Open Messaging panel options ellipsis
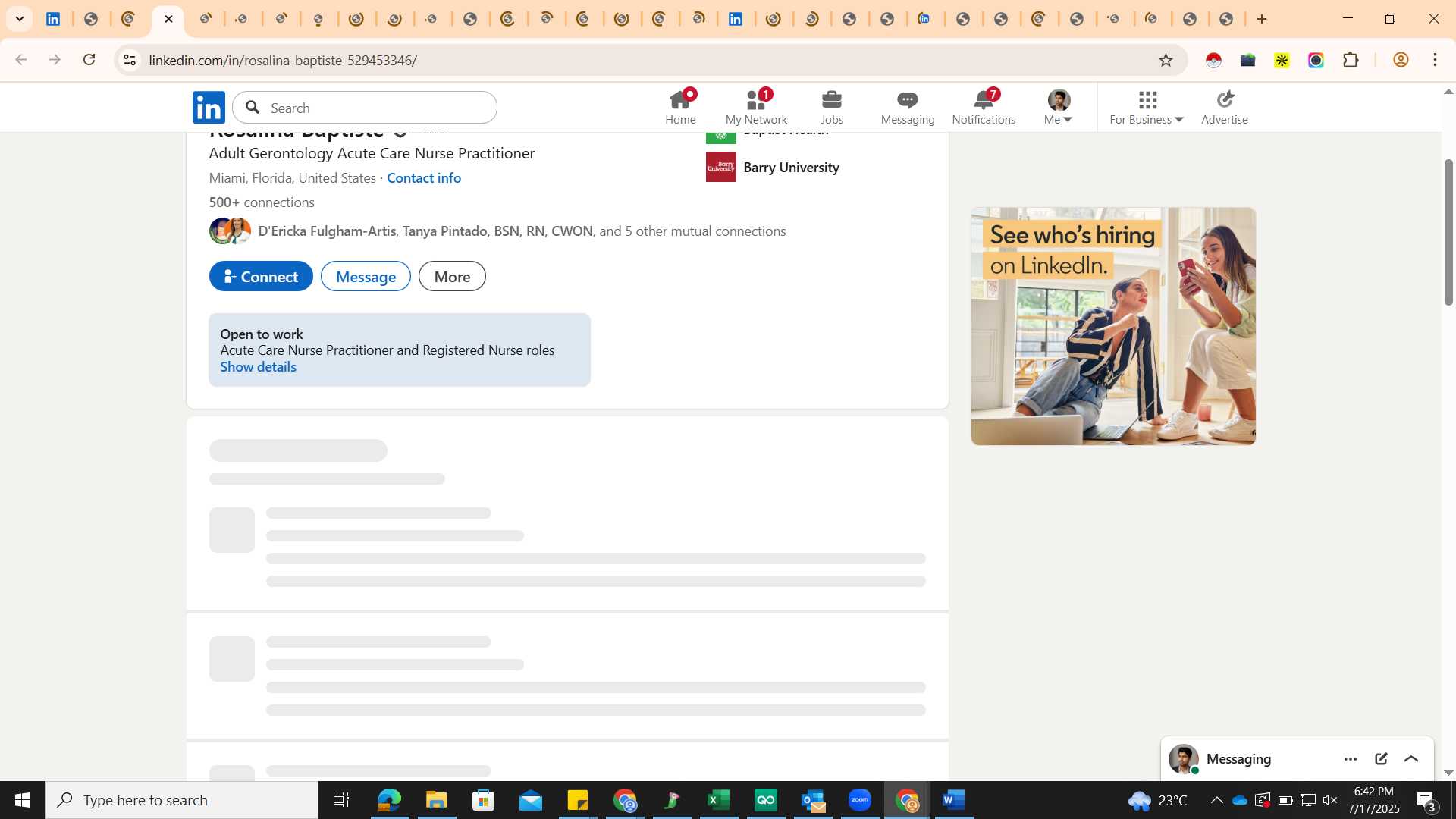The image size is (1456, 819). pyautogui.click(x=1351, y=759)
